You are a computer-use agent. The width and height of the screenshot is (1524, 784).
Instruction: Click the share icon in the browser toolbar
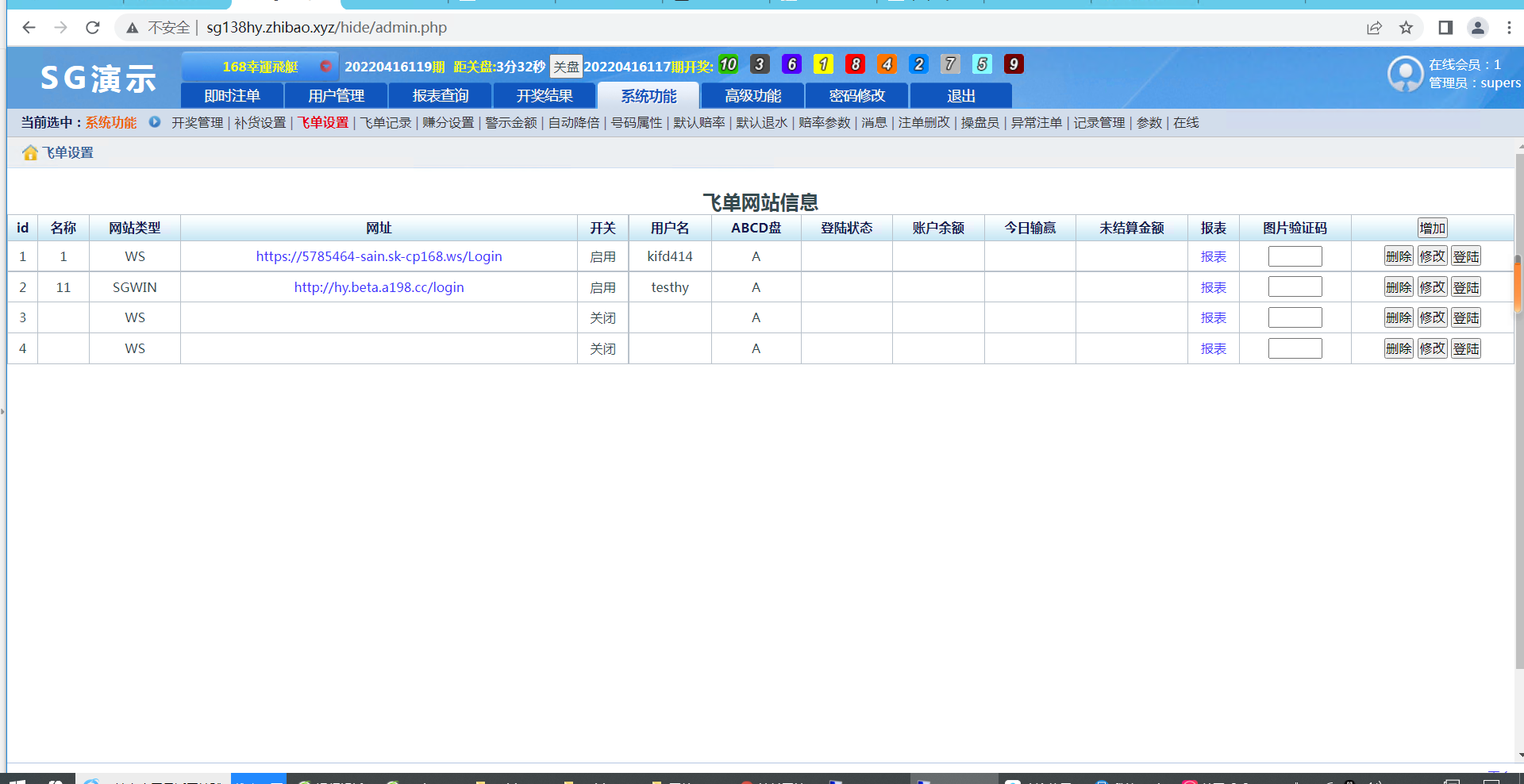[x=1374, y=27]
